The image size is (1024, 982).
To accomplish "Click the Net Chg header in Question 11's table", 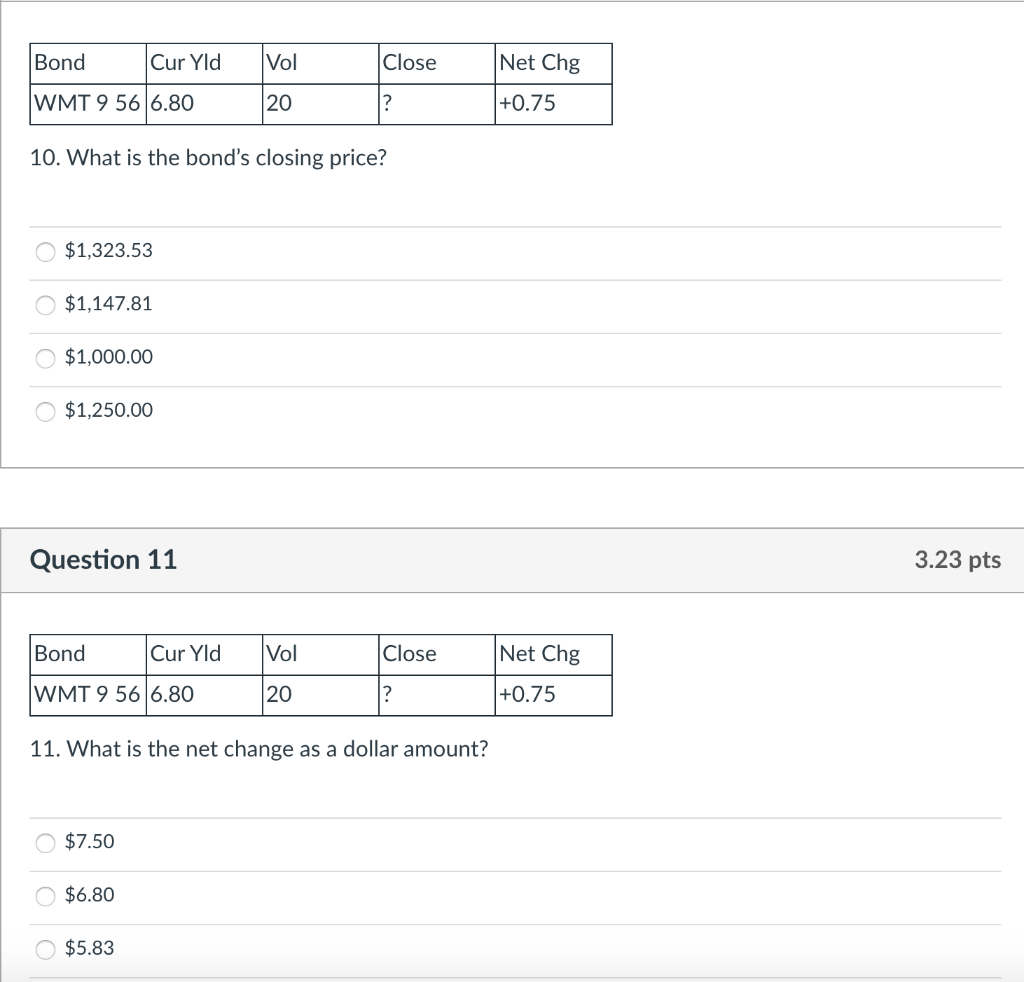I will [539, 654].
